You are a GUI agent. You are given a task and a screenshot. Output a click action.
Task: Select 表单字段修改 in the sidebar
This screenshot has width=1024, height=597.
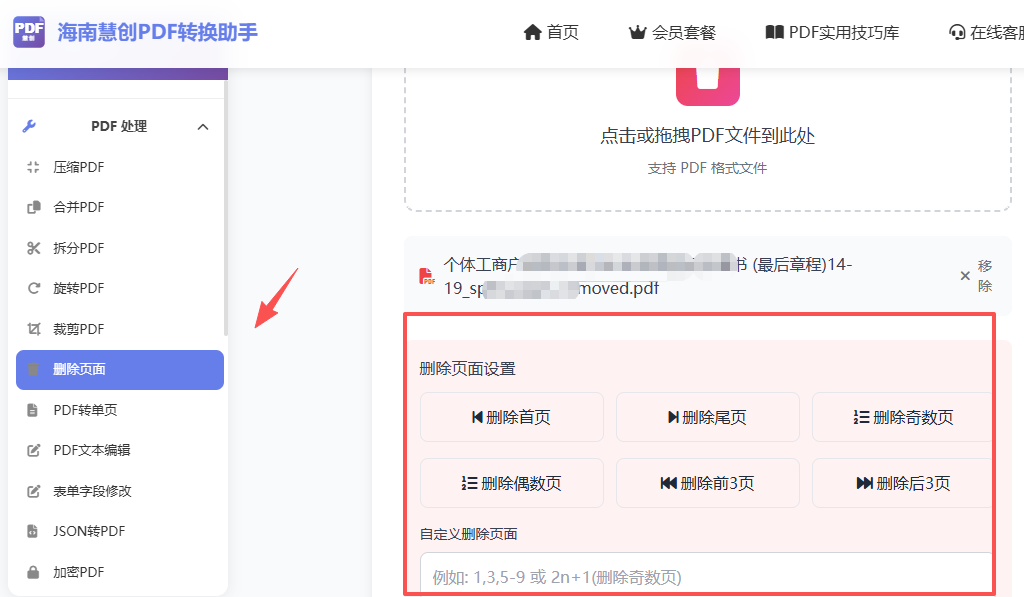tap(120, 491)
